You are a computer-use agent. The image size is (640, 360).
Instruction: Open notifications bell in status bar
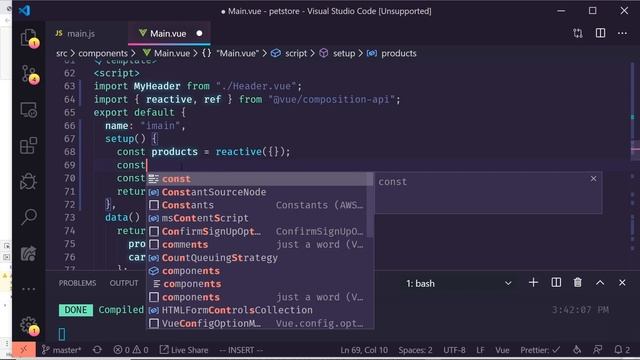622,350
